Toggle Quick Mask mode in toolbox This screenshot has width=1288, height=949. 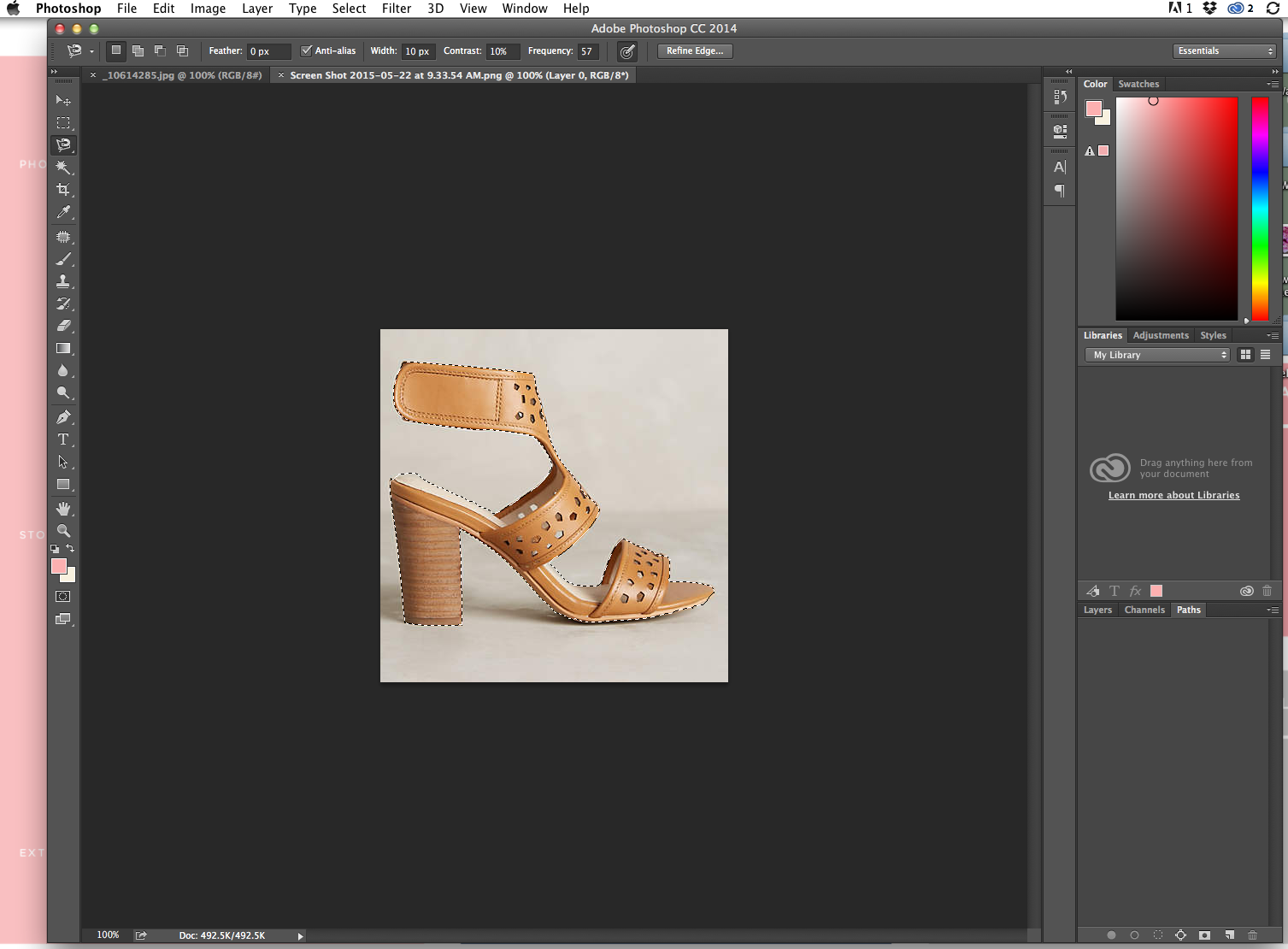point(63,597)
